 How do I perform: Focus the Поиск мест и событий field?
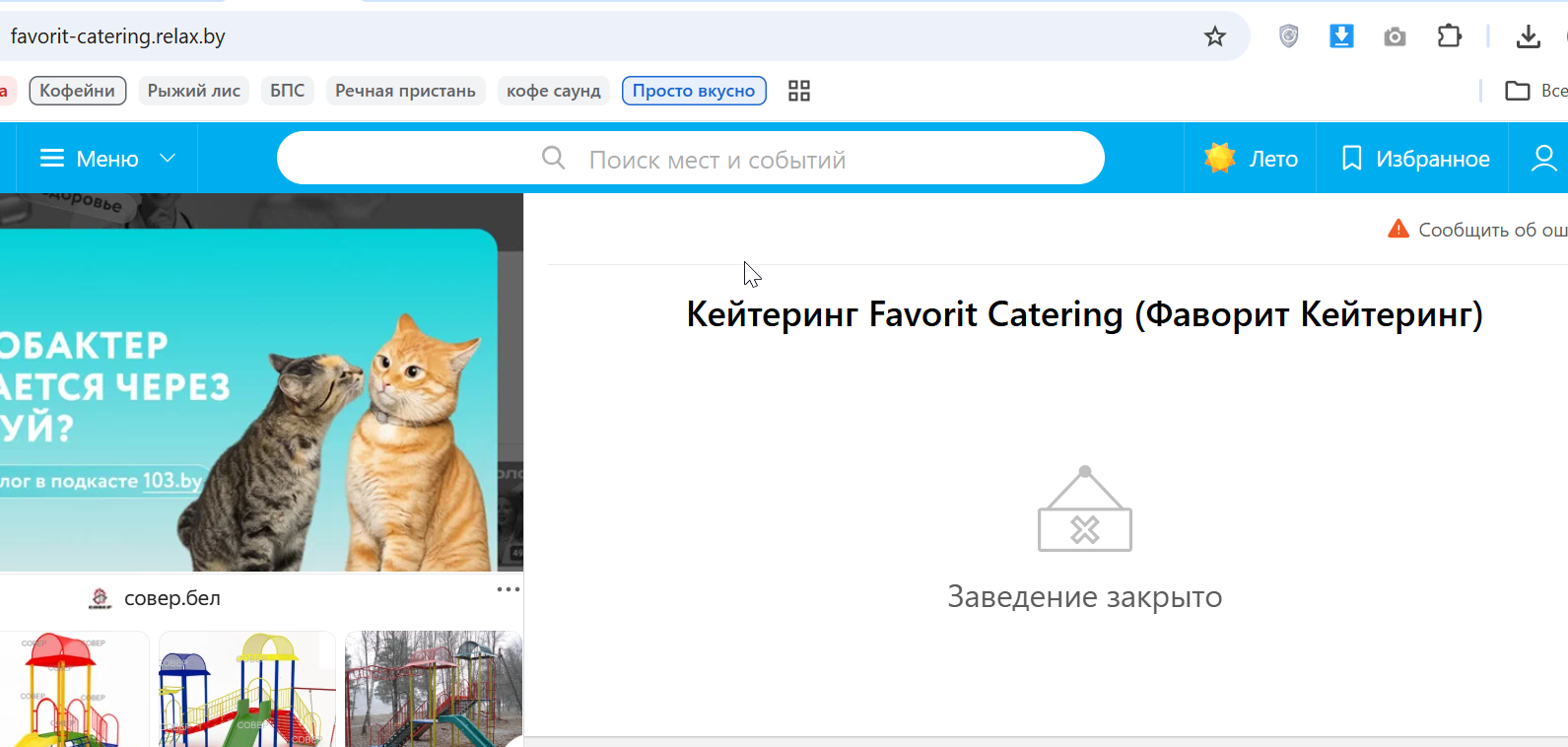coord(691,158)
